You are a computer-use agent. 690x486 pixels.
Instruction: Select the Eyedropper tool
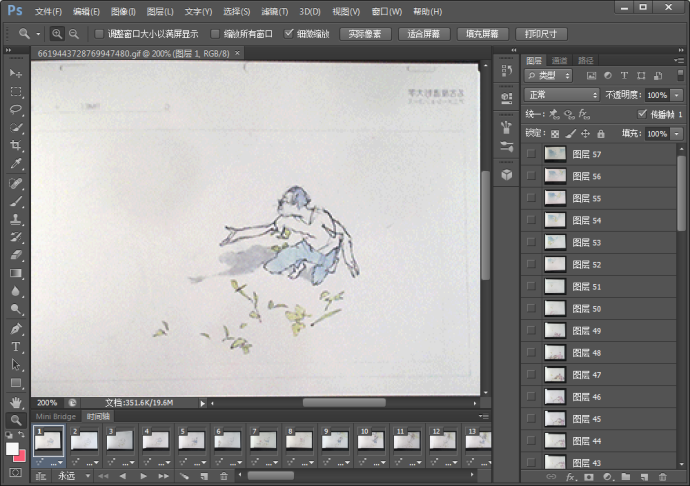coord(16,164)
